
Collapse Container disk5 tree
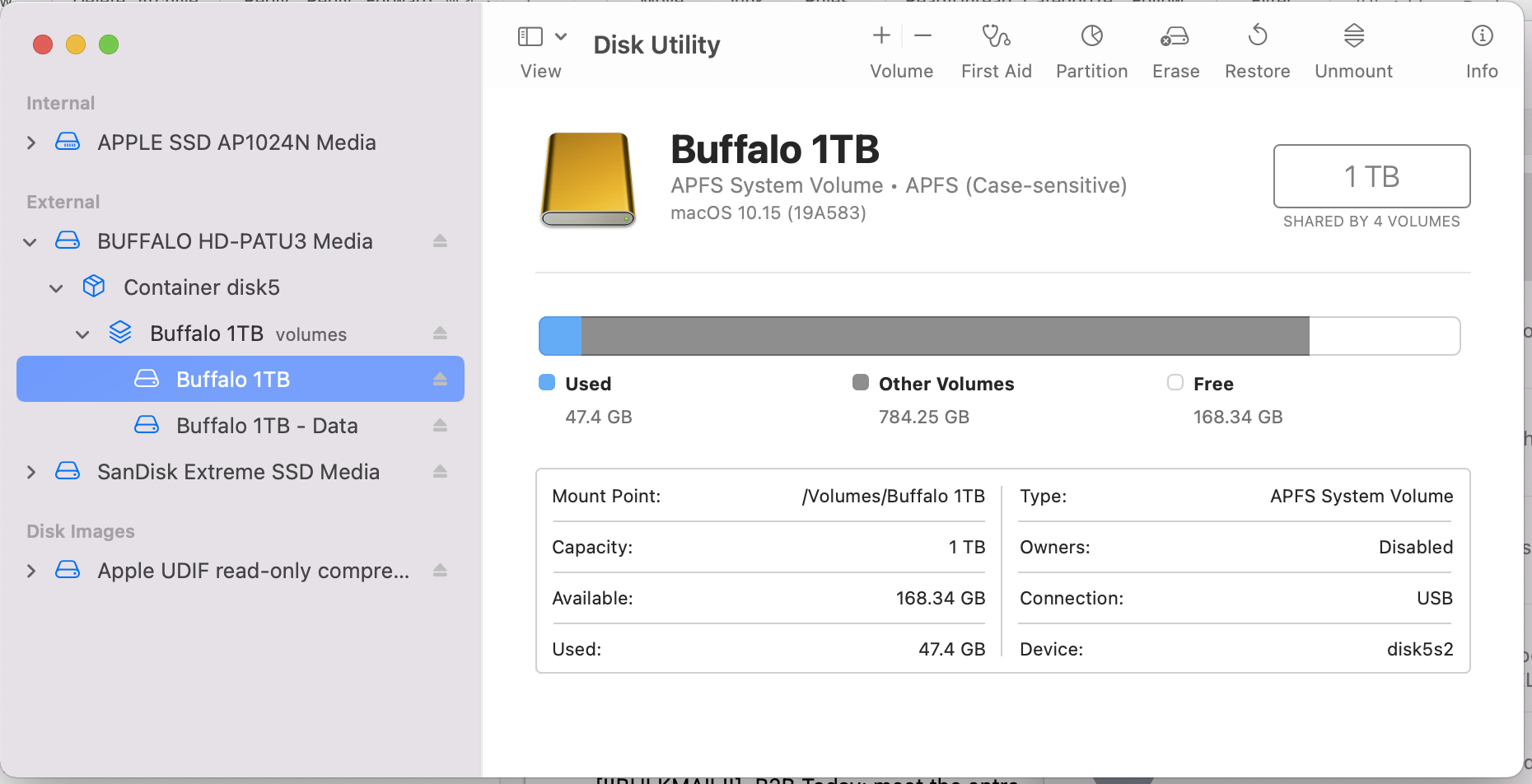click(56, 288)
